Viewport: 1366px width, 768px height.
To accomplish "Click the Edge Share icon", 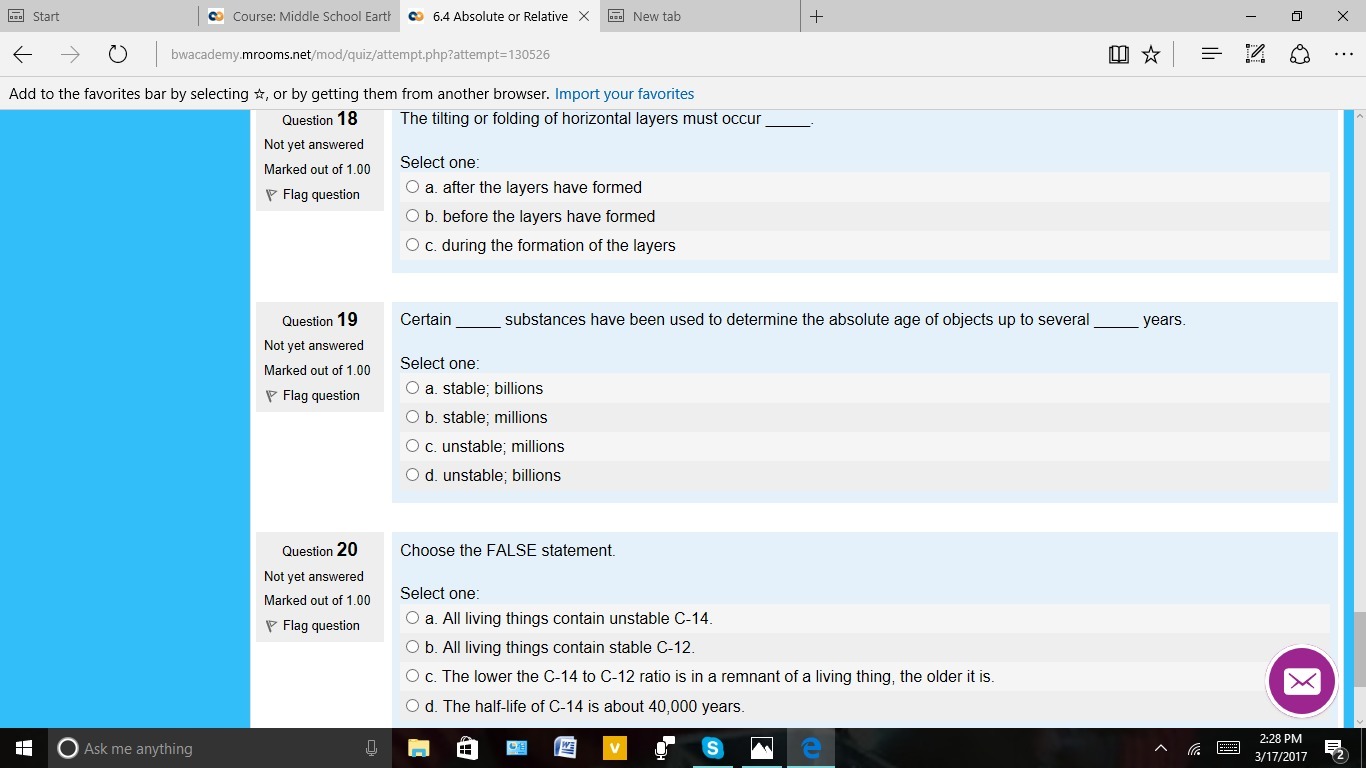I will (1300, 54).
